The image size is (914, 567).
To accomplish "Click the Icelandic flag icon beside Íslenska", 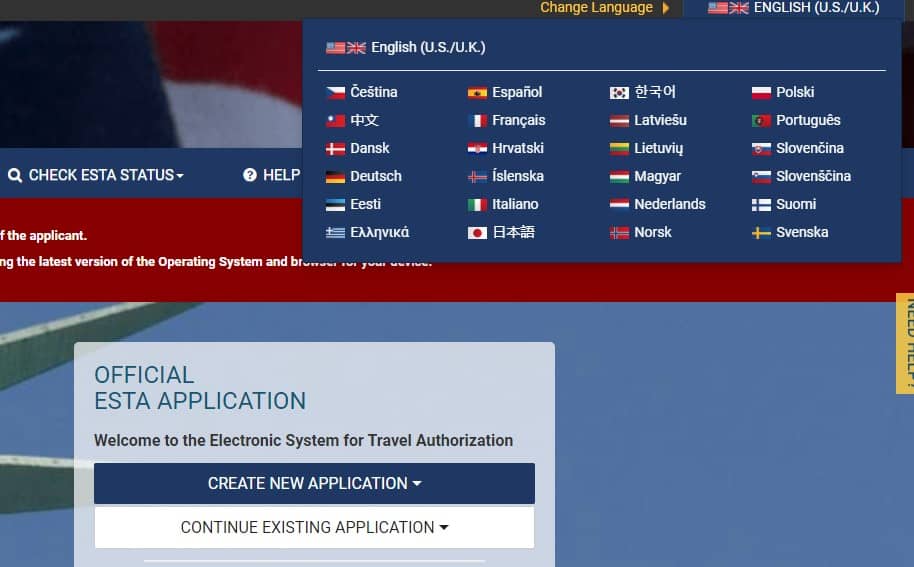I will [477, 177].
